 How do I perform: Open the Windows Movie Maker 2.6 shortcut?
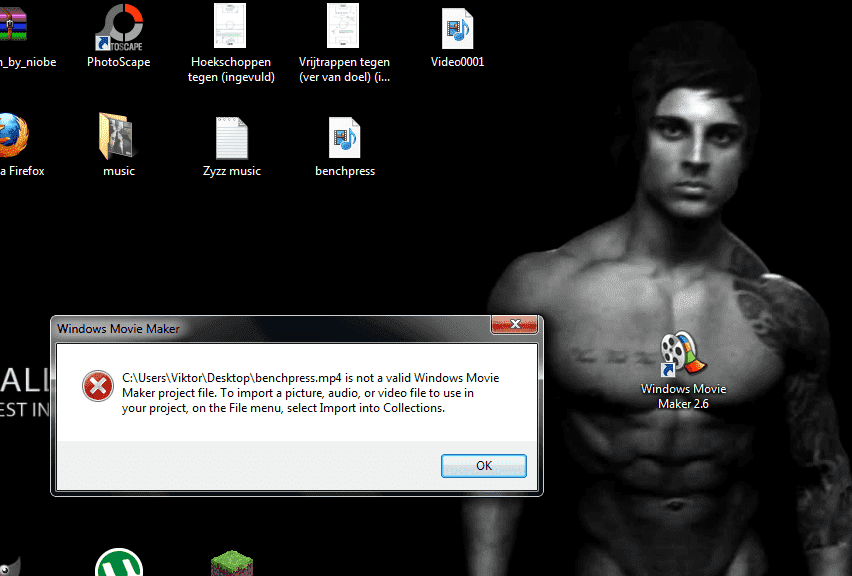point(683,355)
